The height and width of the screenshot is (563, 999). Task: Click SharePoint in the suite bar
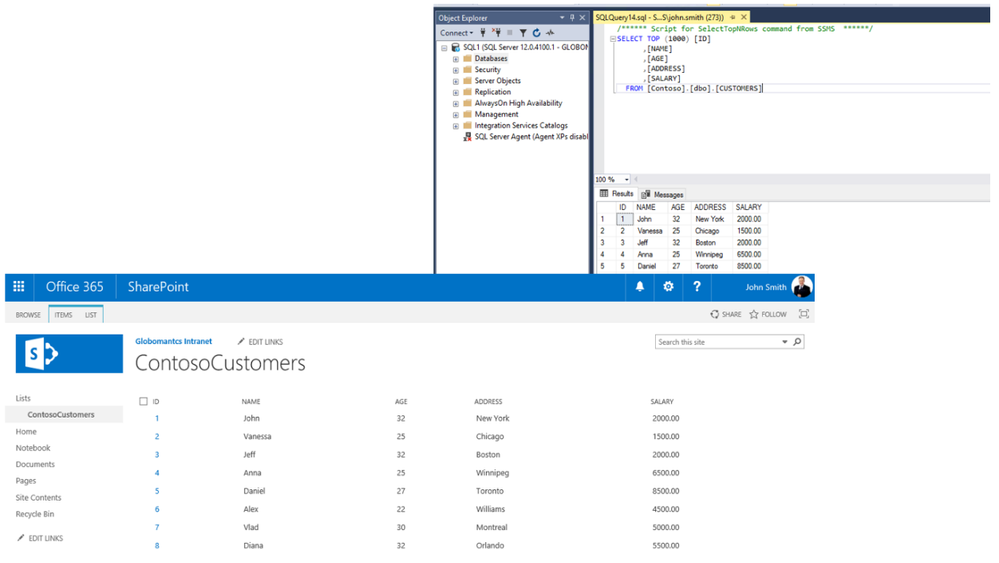(158, 287)
